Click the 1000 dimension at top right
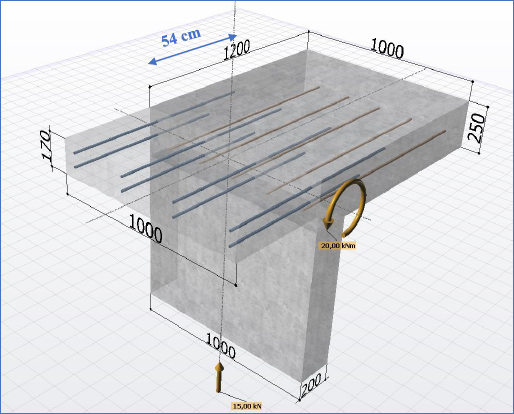This screenshot has height=414, width=514. click(387, 48)
